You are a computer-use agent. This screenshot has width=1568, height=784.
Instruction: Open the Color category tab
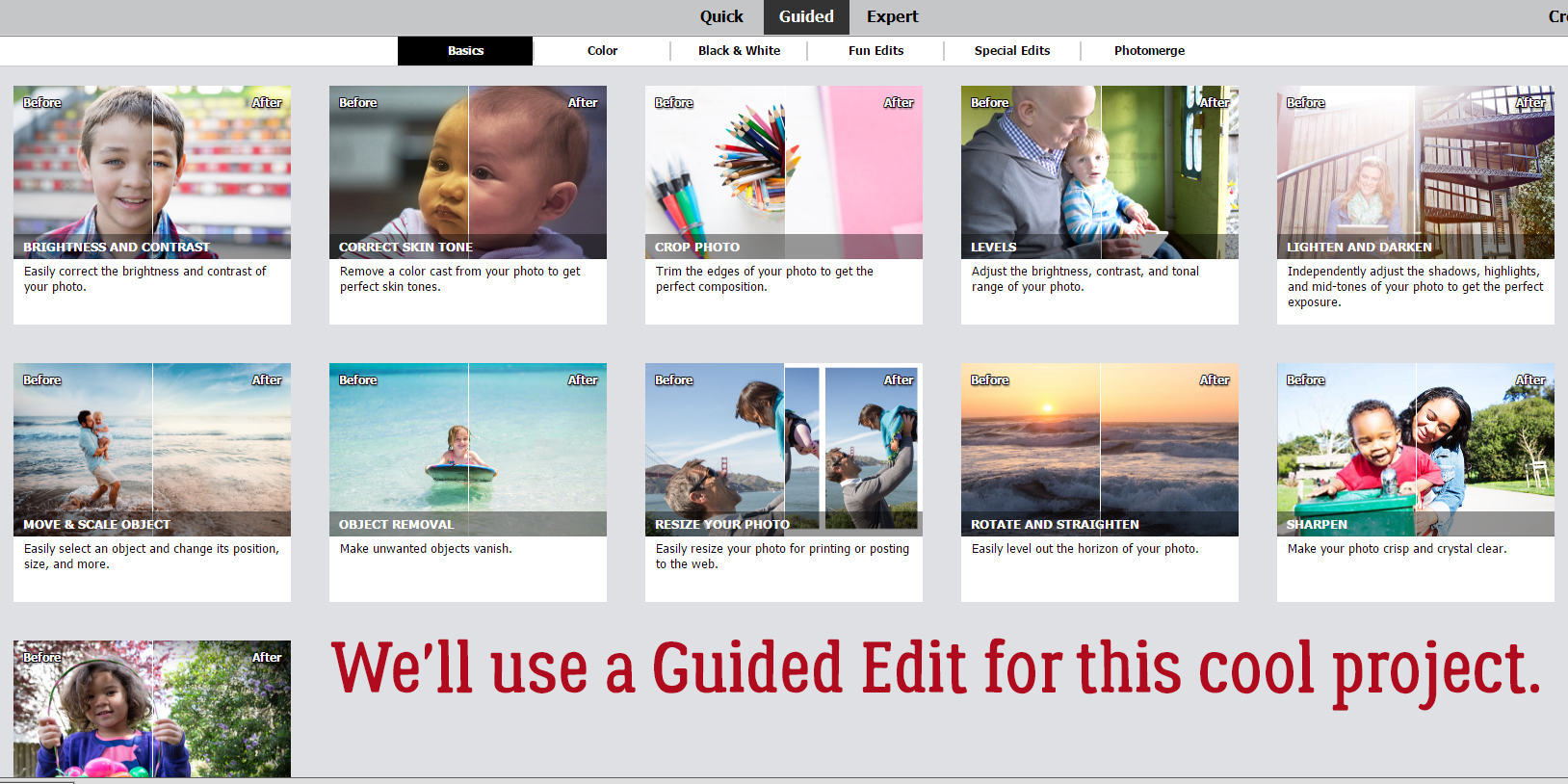pyautogui.click(x=602, y=51)
